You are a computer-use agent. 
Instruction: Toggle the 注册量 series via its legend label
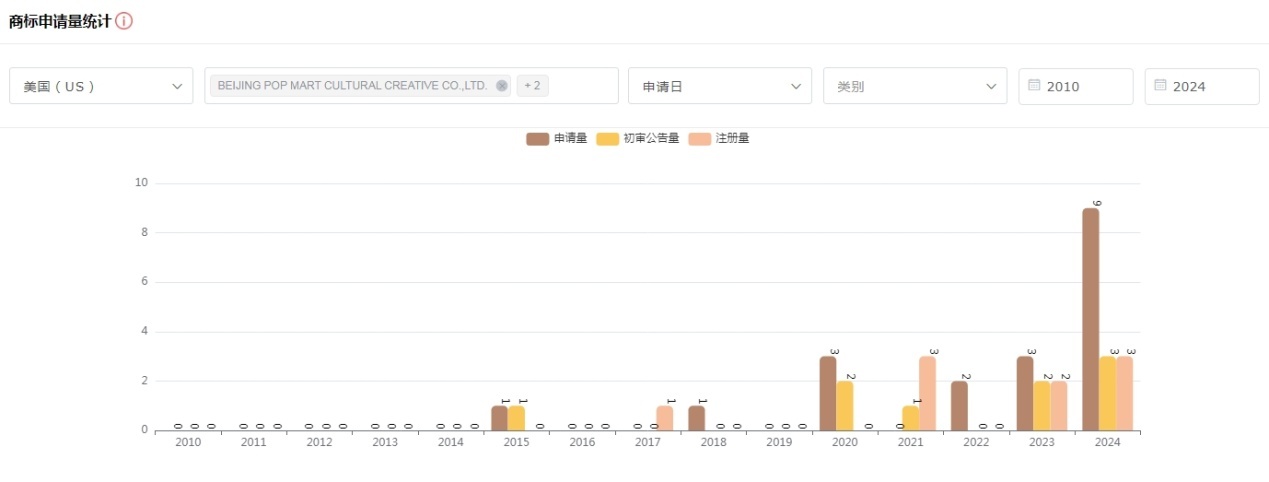(733, 139)
